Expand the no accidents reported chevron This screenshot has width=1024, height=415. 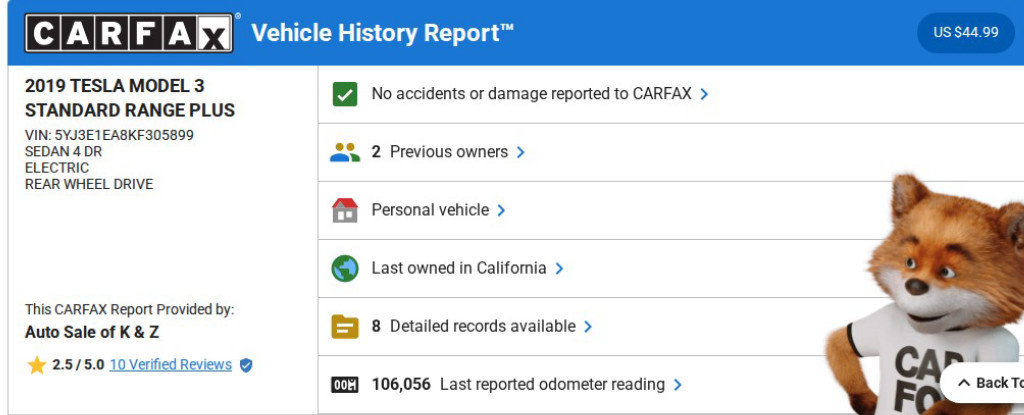705,94
